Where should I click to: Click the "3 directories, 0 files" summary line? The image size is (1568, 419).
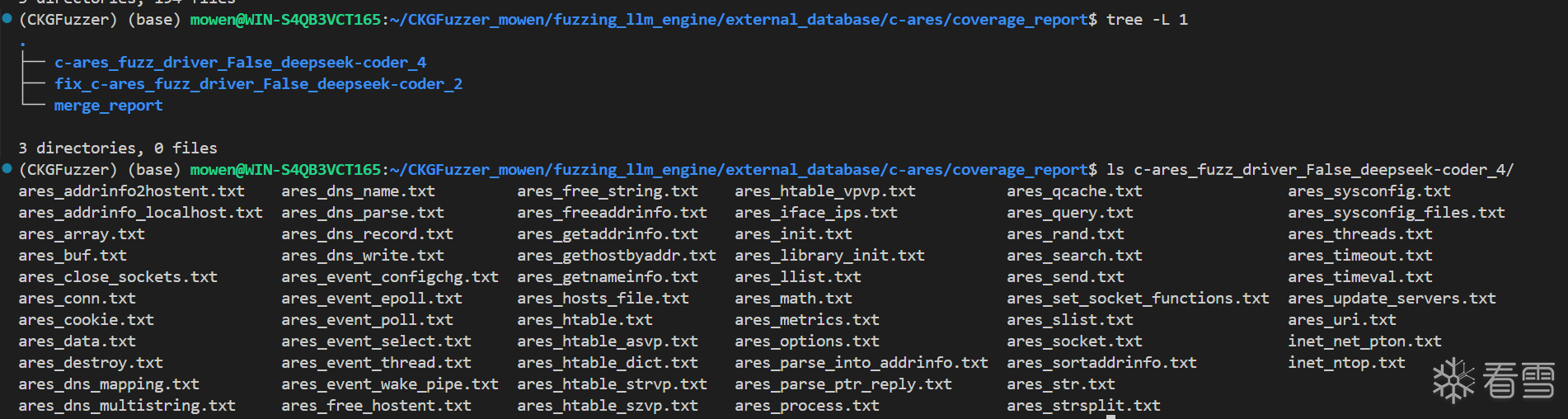point(118,148)
